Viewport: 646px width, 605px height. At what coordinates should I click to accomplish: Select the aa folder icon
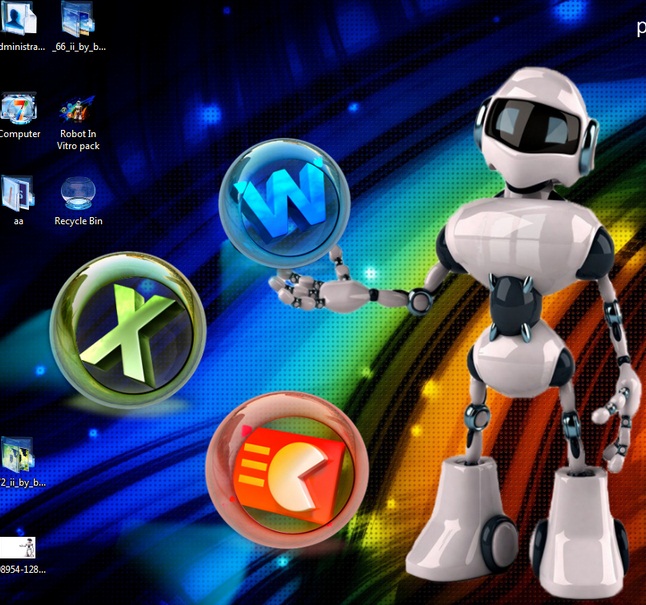(18, 193)
